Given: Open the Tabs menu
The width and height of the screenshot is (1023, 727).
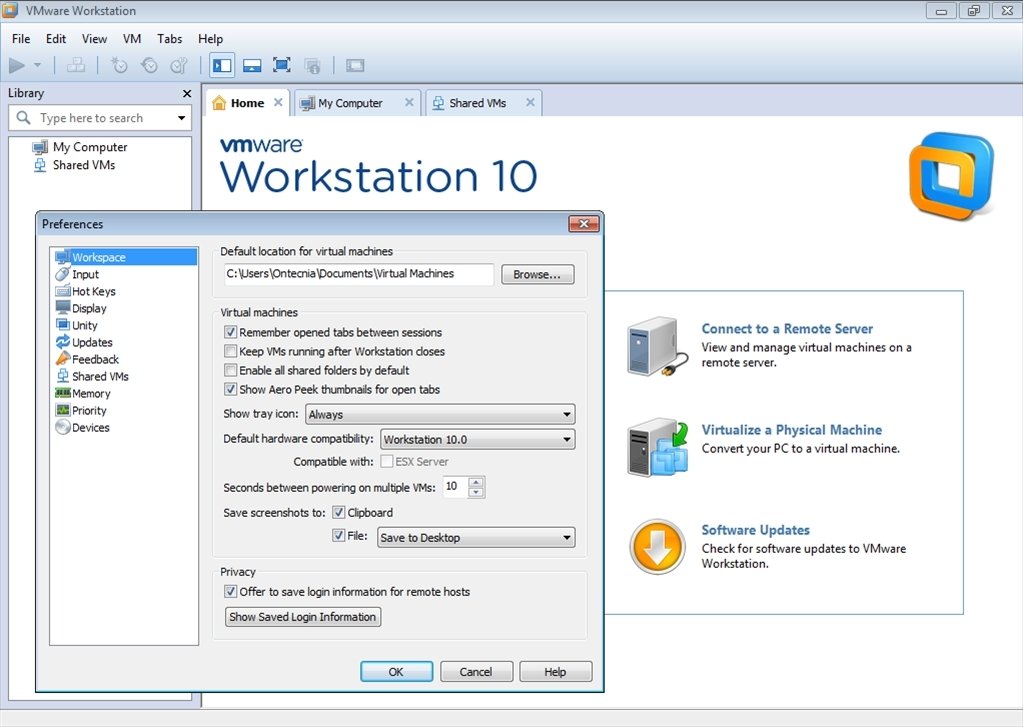Looking at the screenshot, I should pos(170,39).
